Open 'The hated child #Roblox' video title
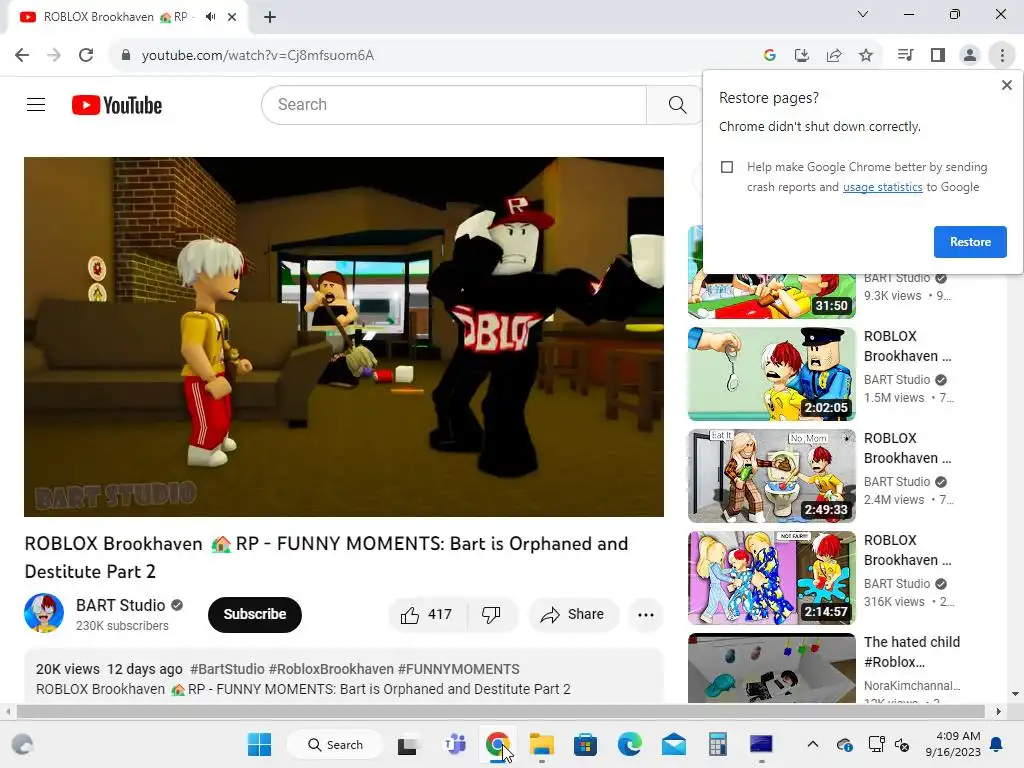Viewport: 1024px width, 768px height. click(x=912, y=652)
